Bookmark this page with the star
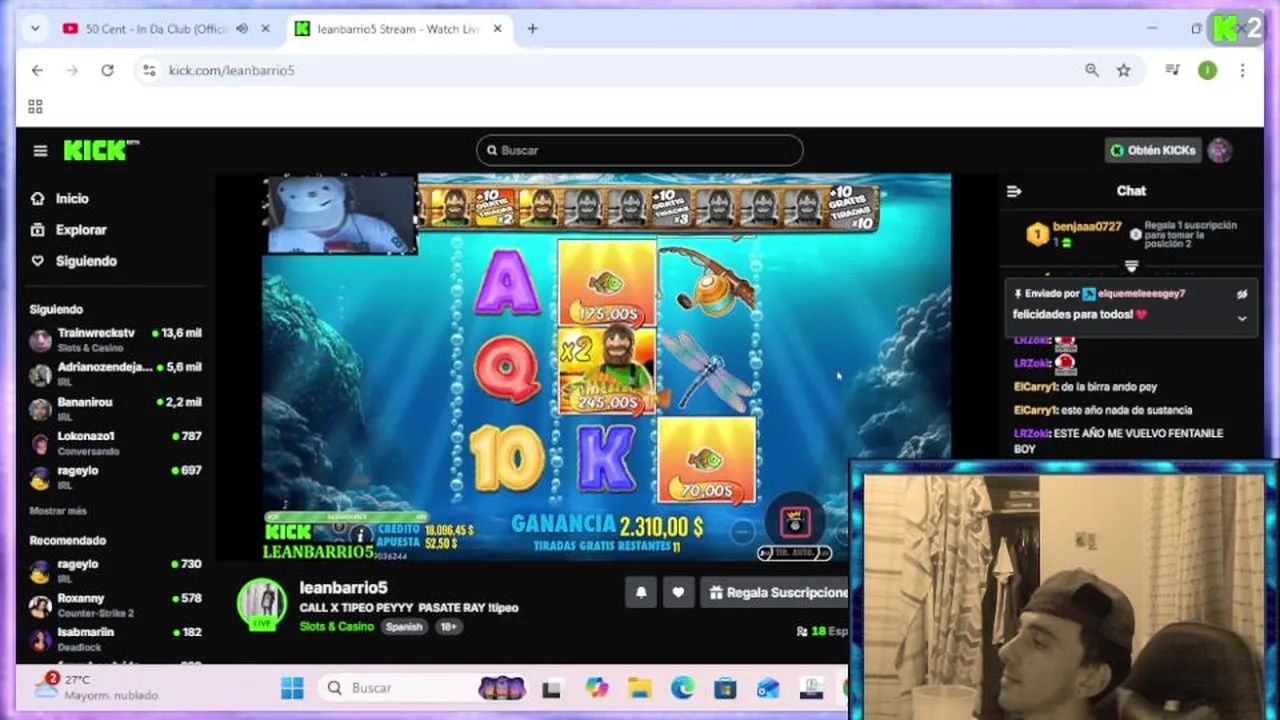The image size is (1280, 720). pos(1124,70)
